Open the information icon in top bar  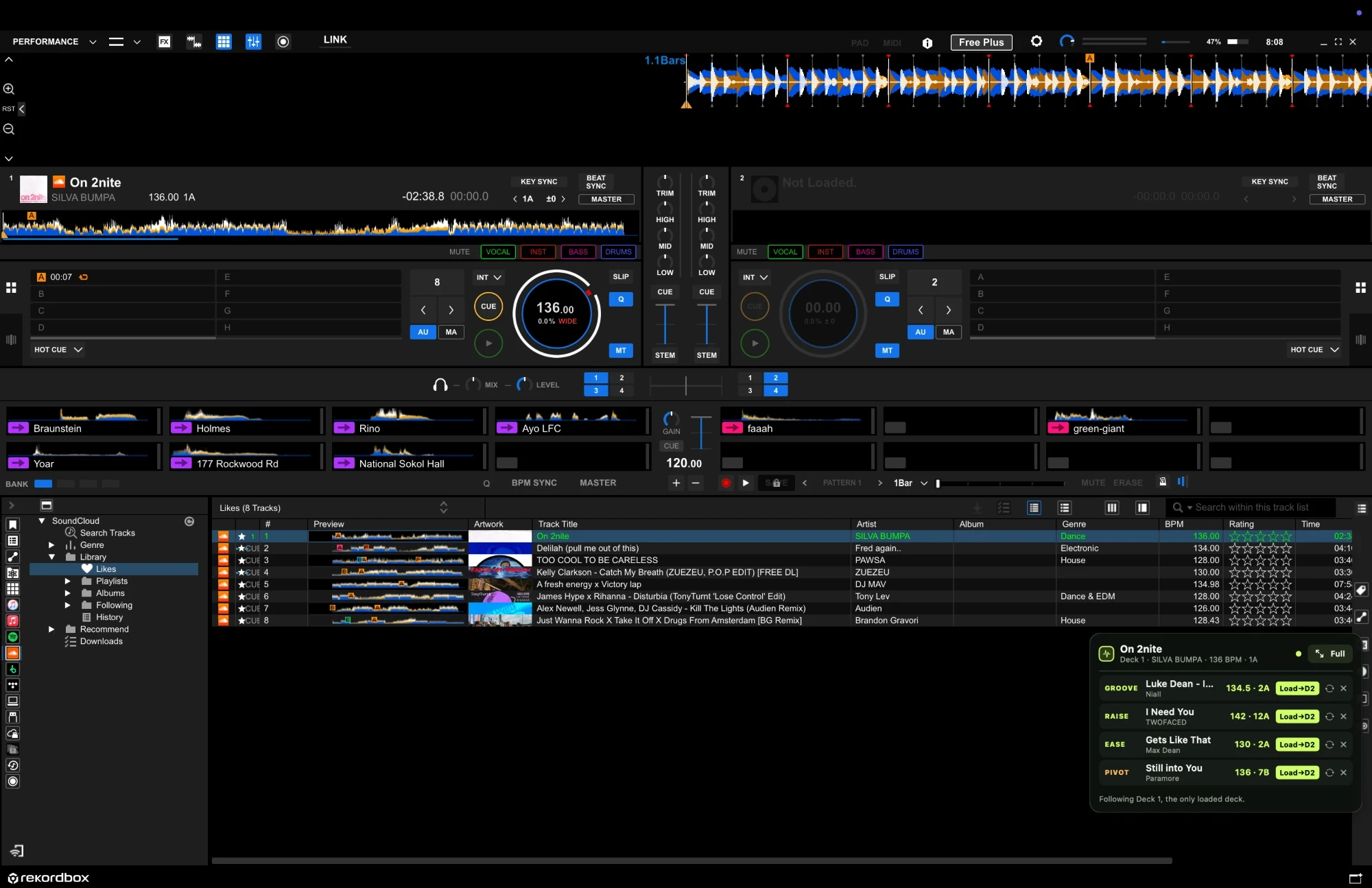pyautogui.click(x=927, y=43)
